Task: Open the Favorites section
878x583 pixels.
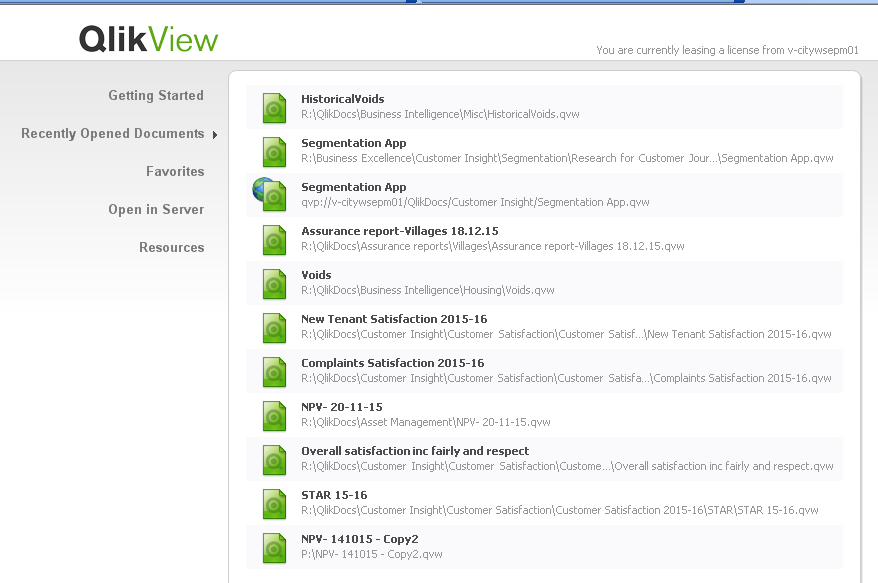Action: 175,171
